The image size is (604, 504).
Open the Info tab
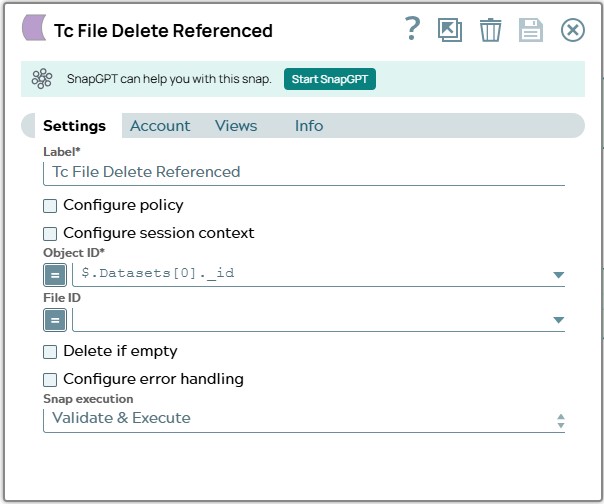(309, 126)
